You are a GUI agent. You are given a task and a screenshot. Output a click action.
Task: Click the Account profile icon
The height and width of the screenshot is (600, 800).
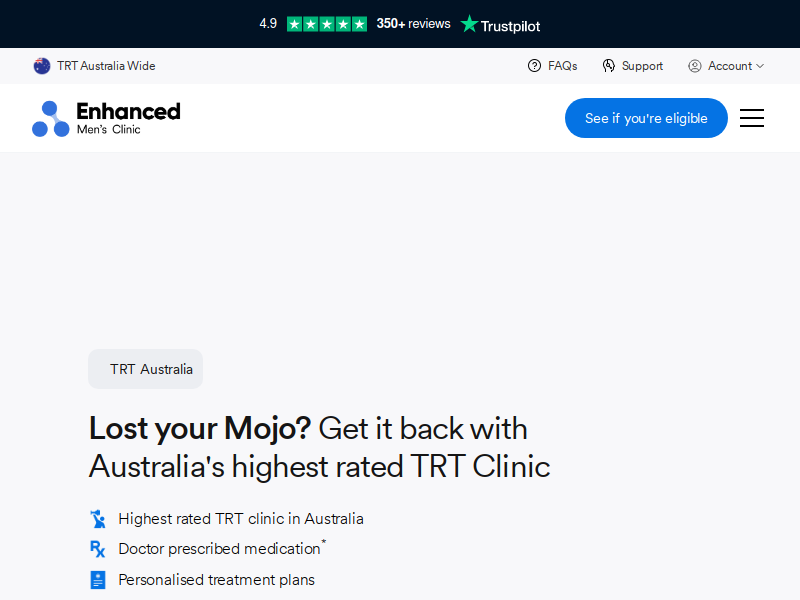(x=694, y=66)
